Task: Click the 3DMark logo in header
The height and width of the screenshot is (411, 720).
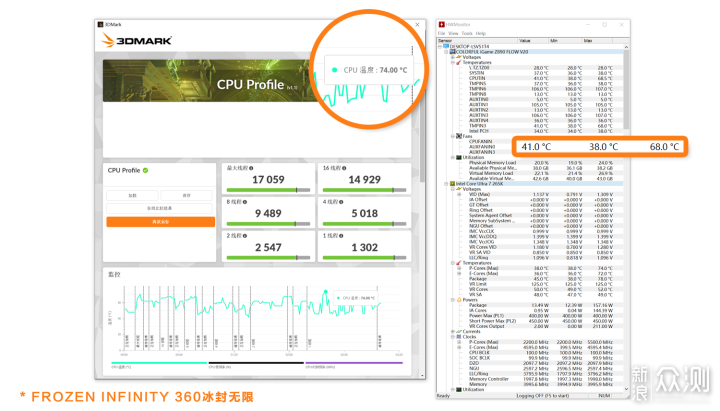Action: click(x=136, y=40)
